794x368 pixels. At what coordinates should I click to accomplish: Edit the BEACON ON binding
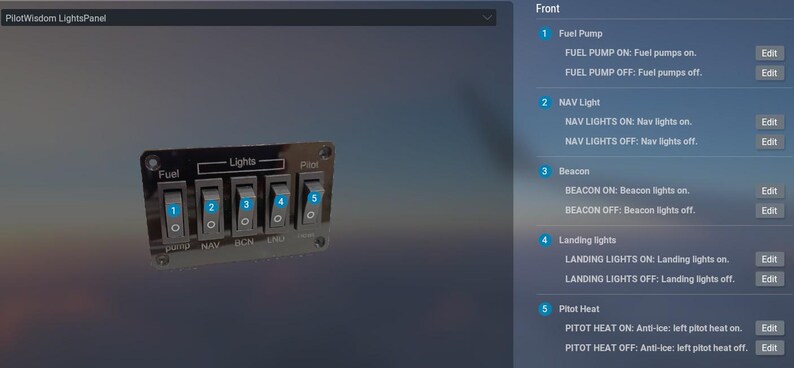tap(770, 191)
